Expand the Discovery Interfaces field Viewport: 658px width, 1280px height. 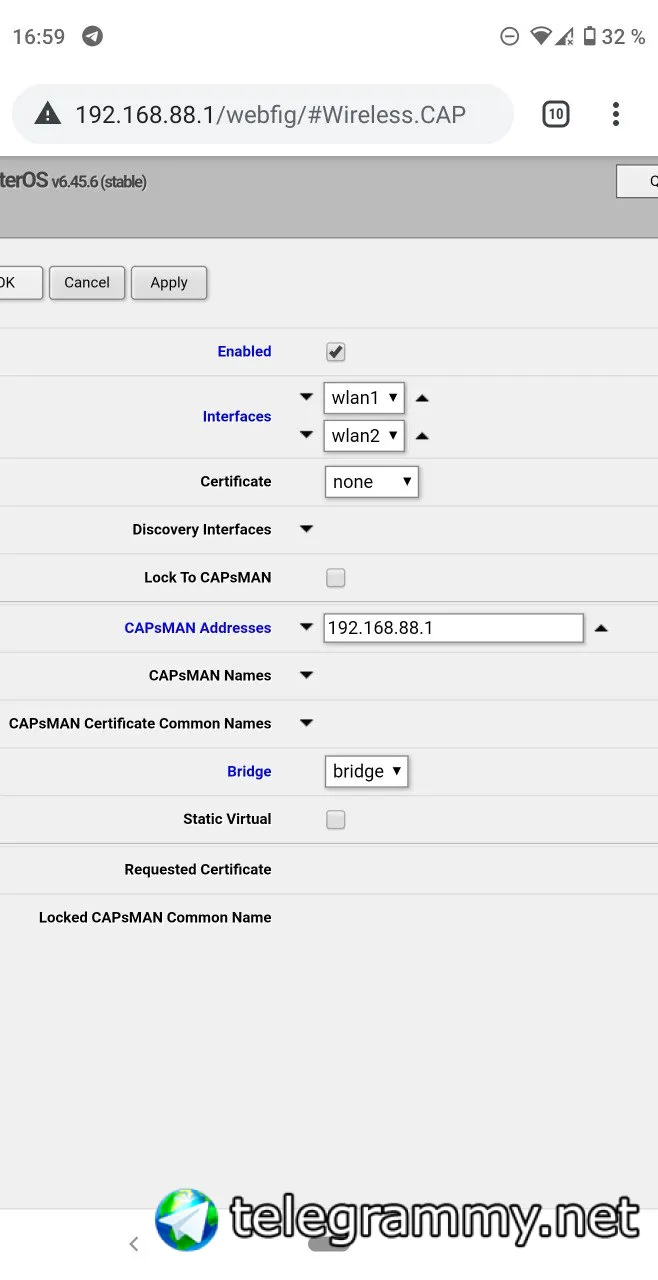(x=307, y=529)
